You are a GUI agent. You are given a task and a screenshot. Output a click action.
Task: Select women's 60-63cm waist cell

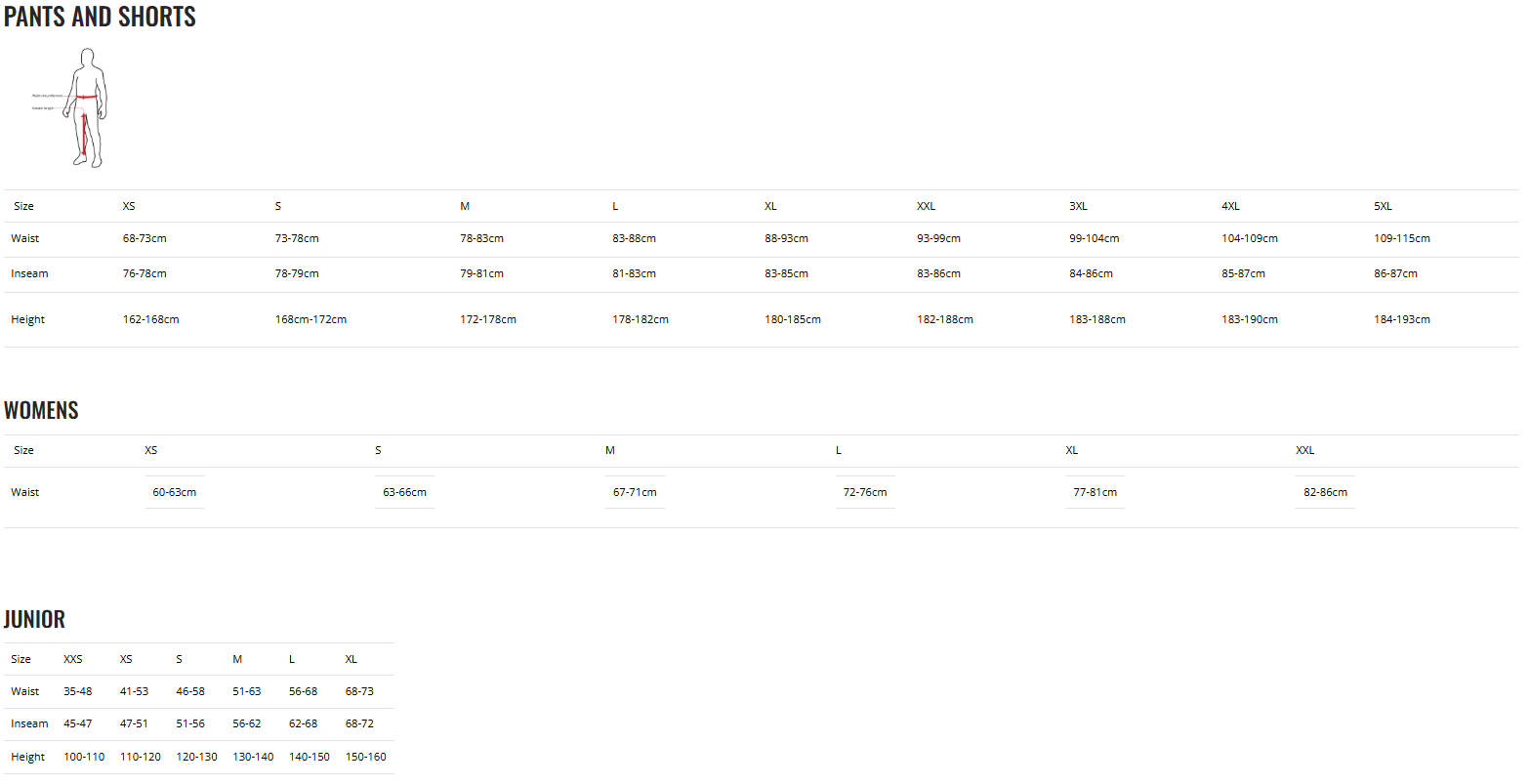click(x=174, y=492)
